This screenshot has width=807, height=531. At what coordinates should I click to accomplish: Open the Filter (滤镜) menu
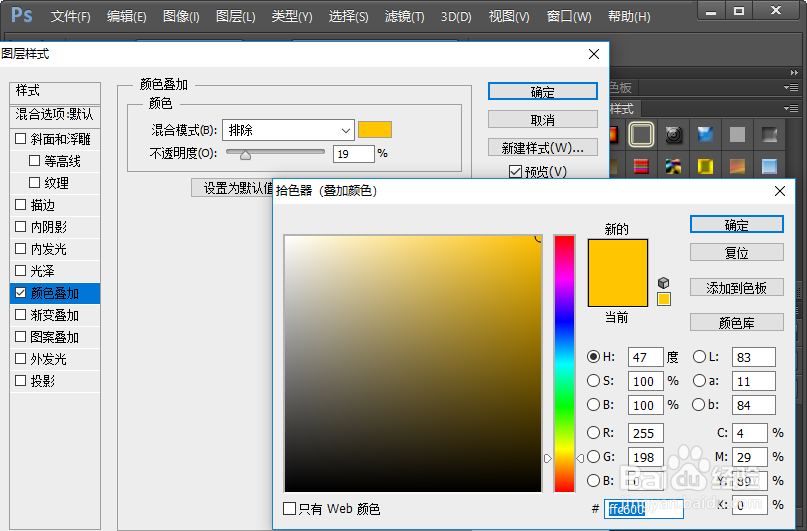pos(405,16)
